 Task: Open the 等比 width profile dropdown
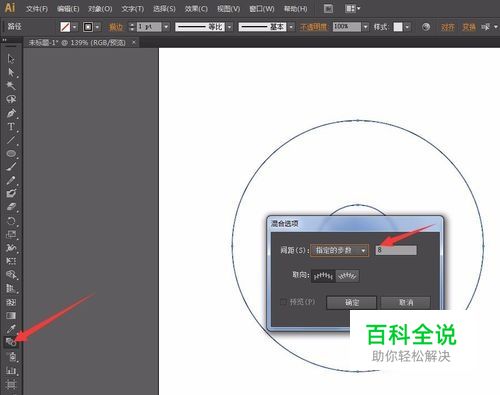pyautogui.click(x=230, y=27)
